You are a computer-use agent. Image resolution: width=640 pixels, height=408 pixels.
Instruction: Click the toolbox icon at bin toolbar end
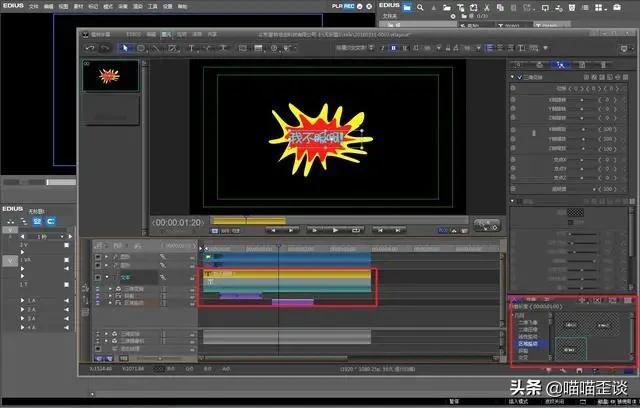click(617, 7)
